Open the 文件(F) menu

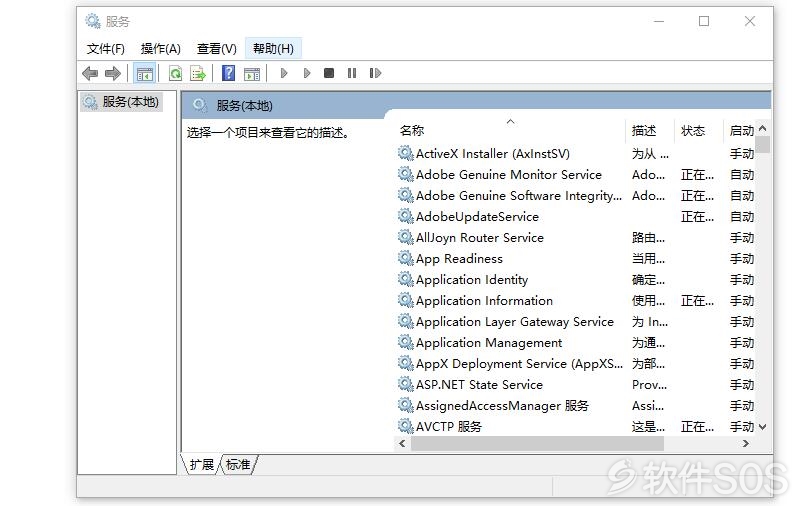[x=106, y=49]
